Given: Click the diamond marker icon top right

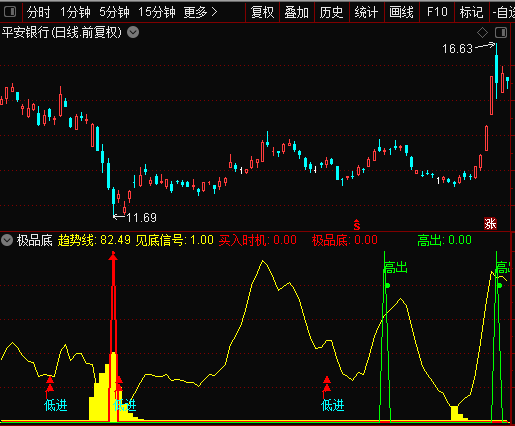Looking at the screenshot, I should click(482, 33).
